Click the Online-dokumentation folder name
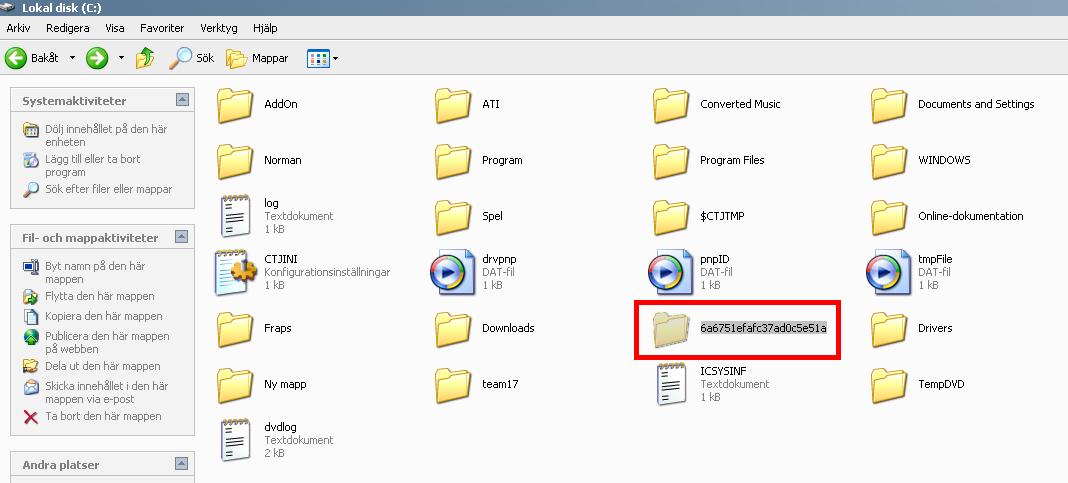Image resolution: width=1068 pixels, height=483 pixels. coord(971,216)
